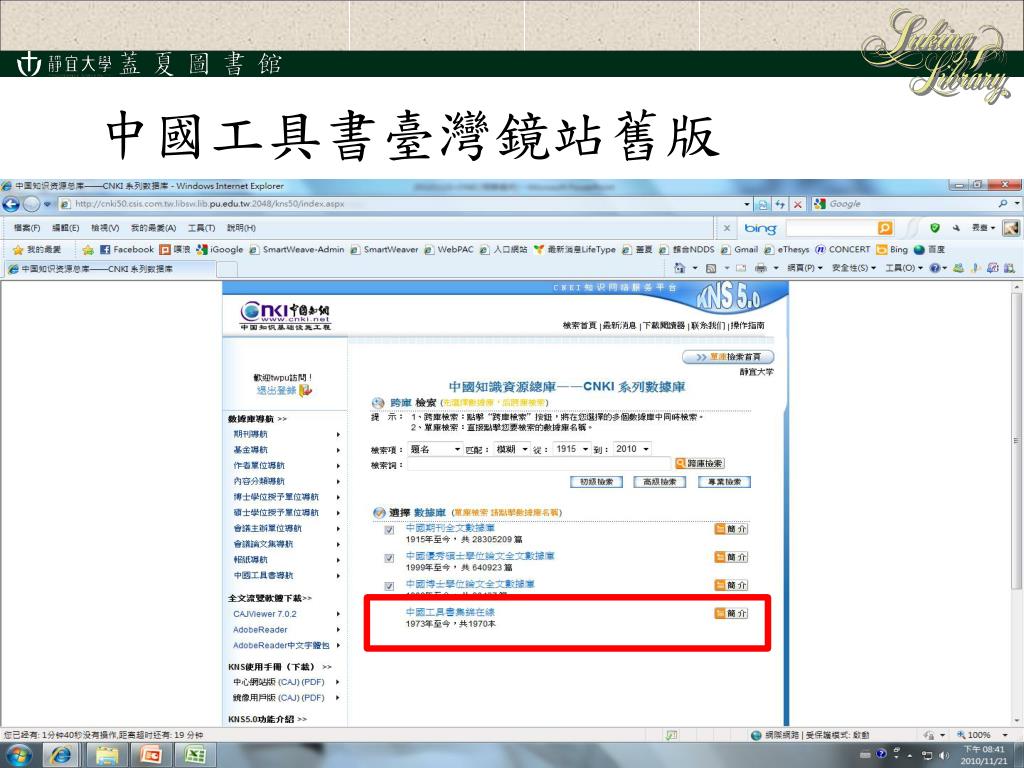Click the 檢索首頁 top navigation link
The height and width of the screenshot is (768, 1024).
(579, 325)
